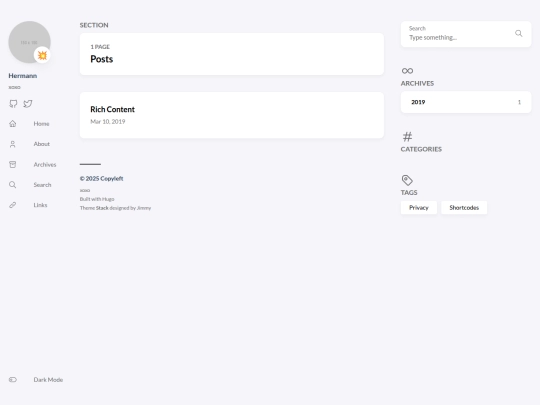
Task: Select the Shortcodes tag
Action: 464,208
